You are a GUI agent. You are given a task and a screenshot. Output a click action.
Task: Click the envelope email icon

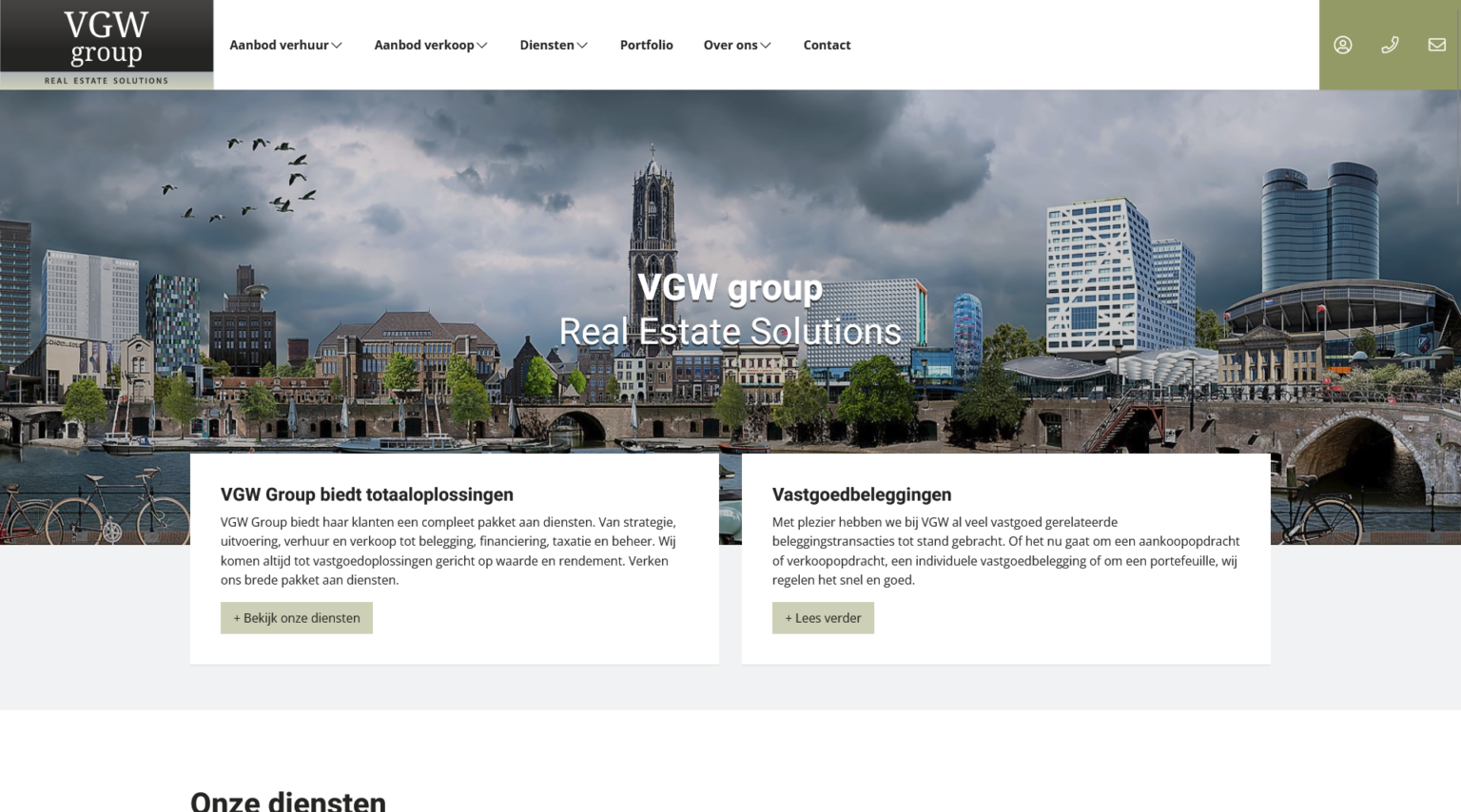pos(1436,45)
